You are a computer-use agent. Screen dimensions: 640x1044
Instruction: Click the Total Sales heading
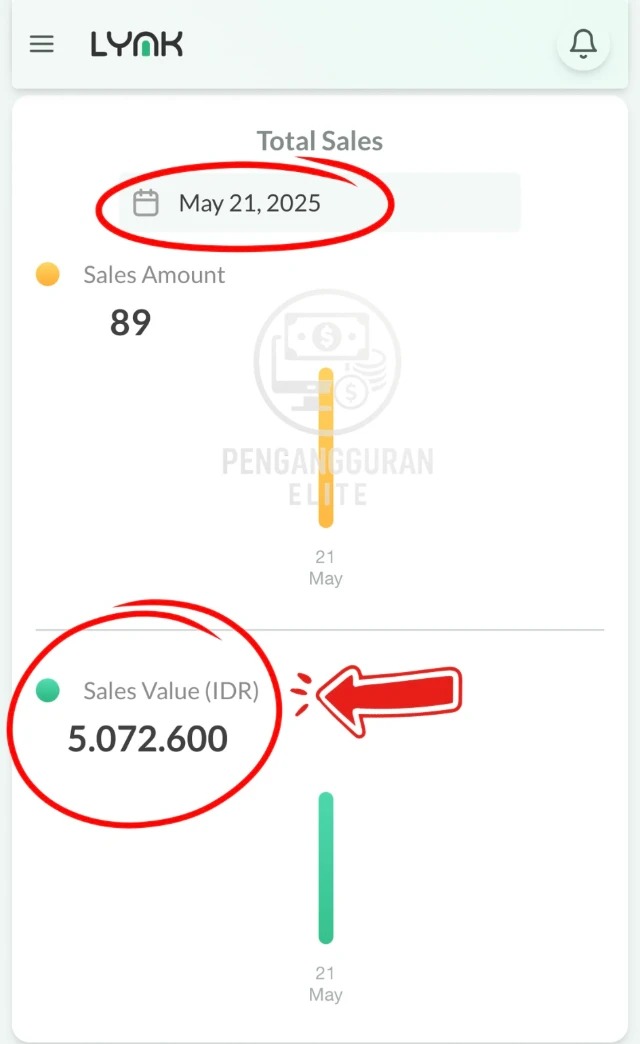(320, 141)
